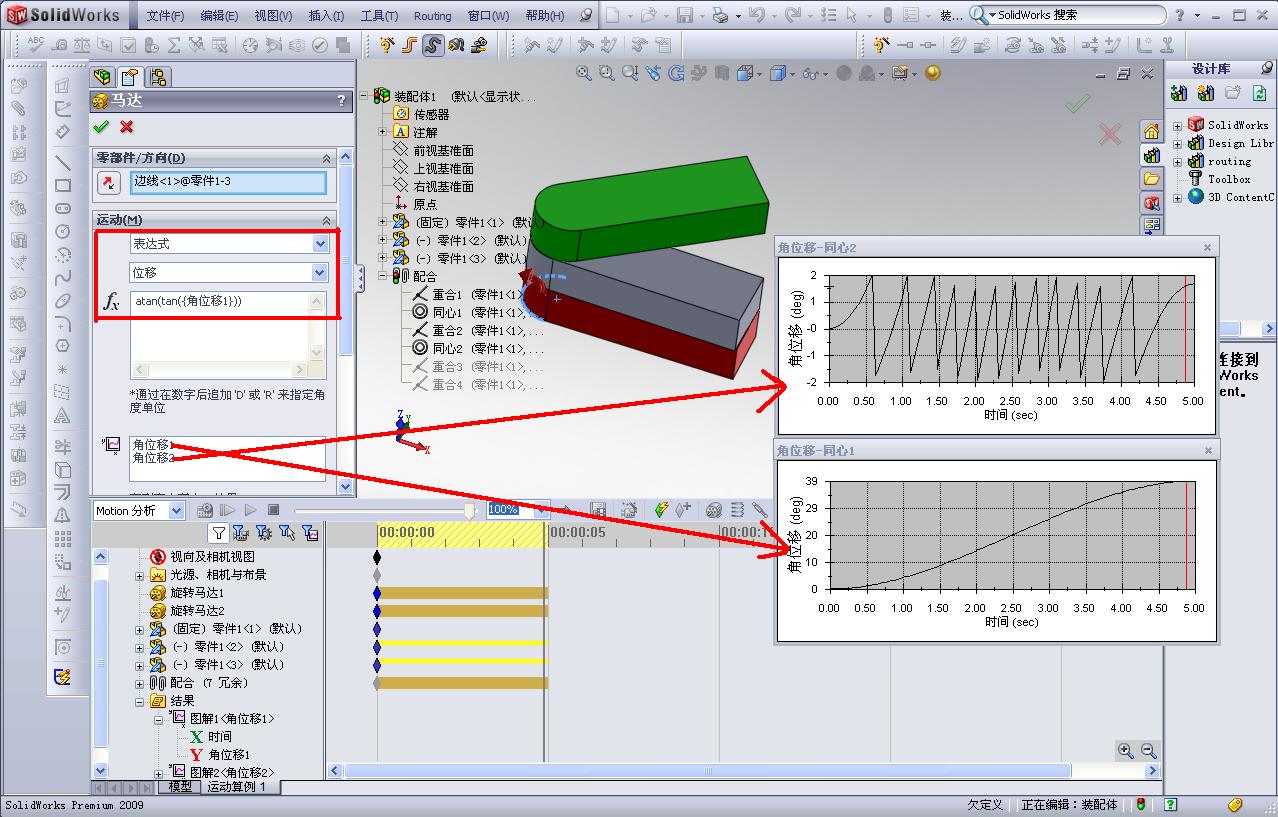This screenshot has height=817, width=1278.
Task: Click the Calculate motion study icon
Action: point(206,510)
